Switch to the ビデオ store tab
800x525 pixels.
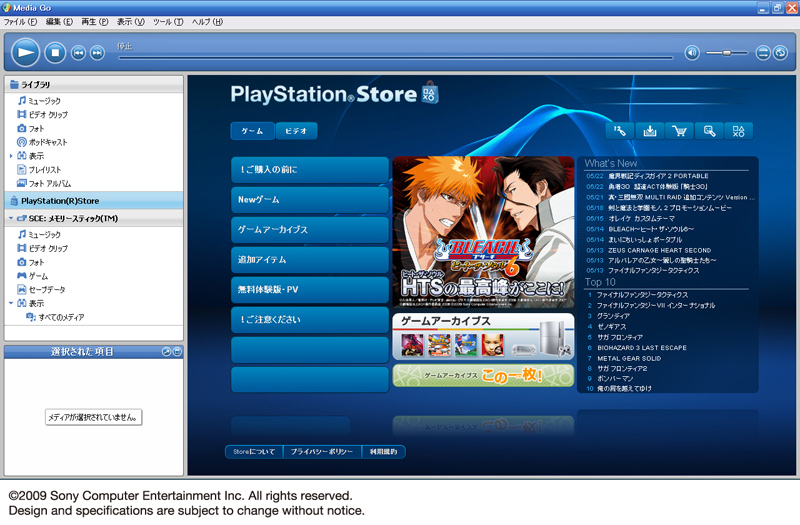pyautogui.click(x=296, y=131)
